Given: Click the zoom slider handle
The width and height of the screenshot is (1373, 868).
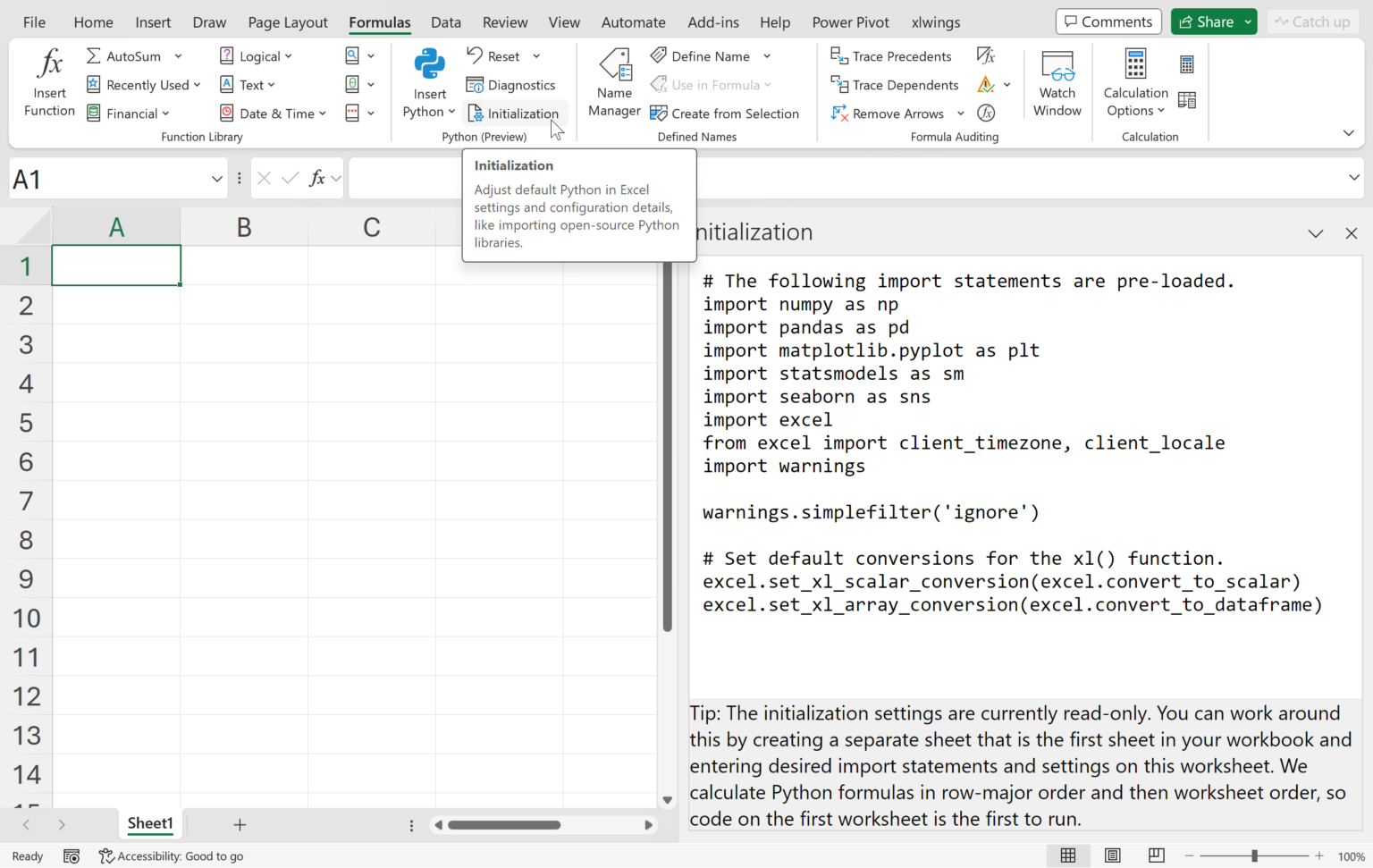Looking at the screenshot, I should click(x=1254, y=855).
